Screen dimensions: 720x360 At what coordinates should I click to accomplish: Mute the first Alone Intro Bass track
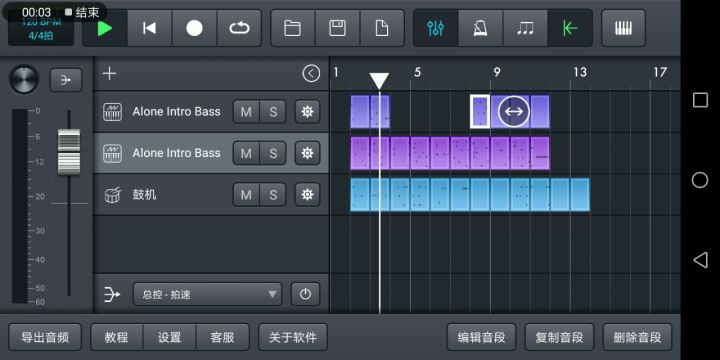point(246,112)
